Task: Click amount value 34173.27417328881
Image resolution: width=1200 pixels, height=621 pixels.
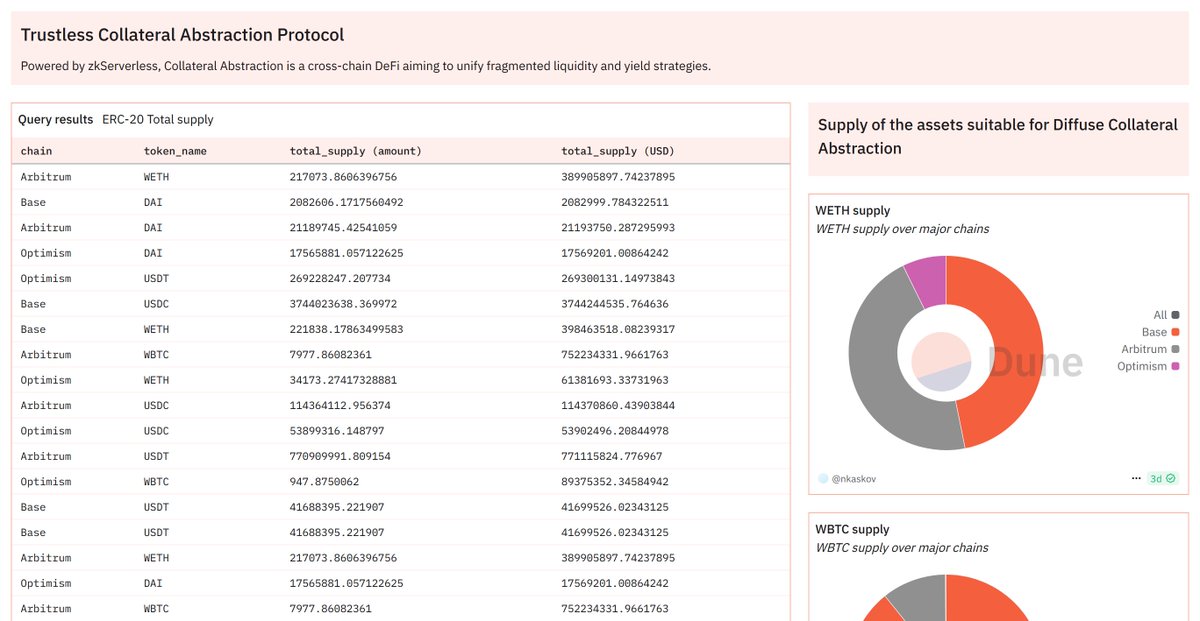Action: pyautogui.click(x=343, y=381)
